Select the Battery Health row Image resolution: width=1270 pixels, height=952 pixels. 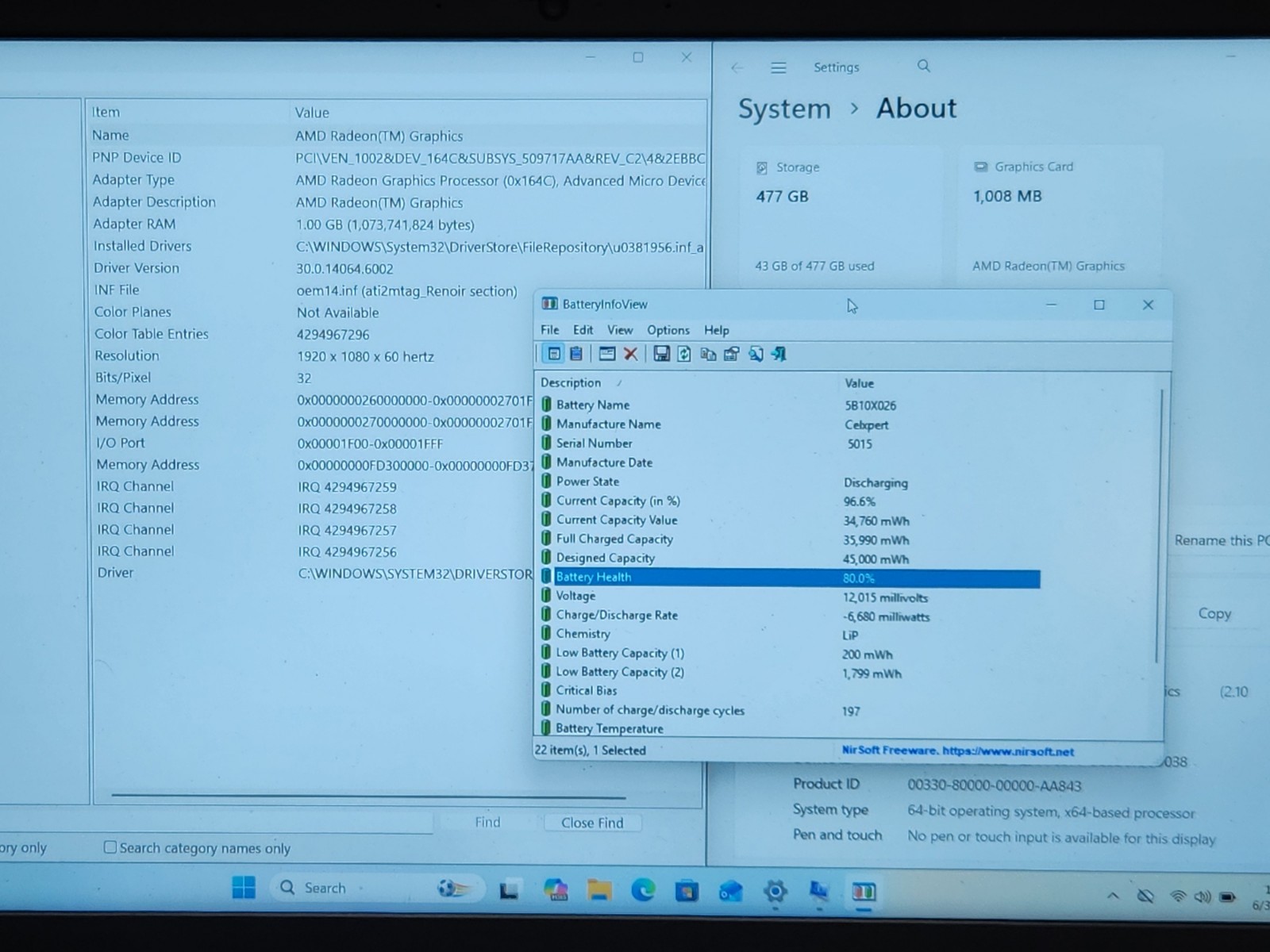coord(790,578)
